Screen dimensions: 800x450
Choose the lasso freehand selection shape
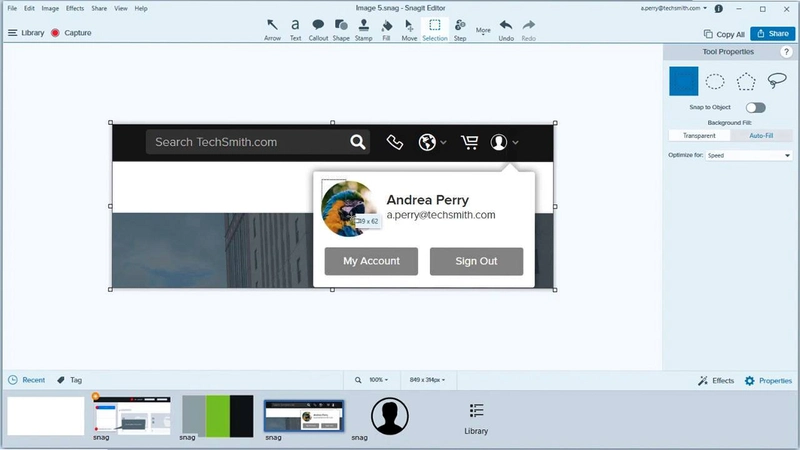click(777, 81)
